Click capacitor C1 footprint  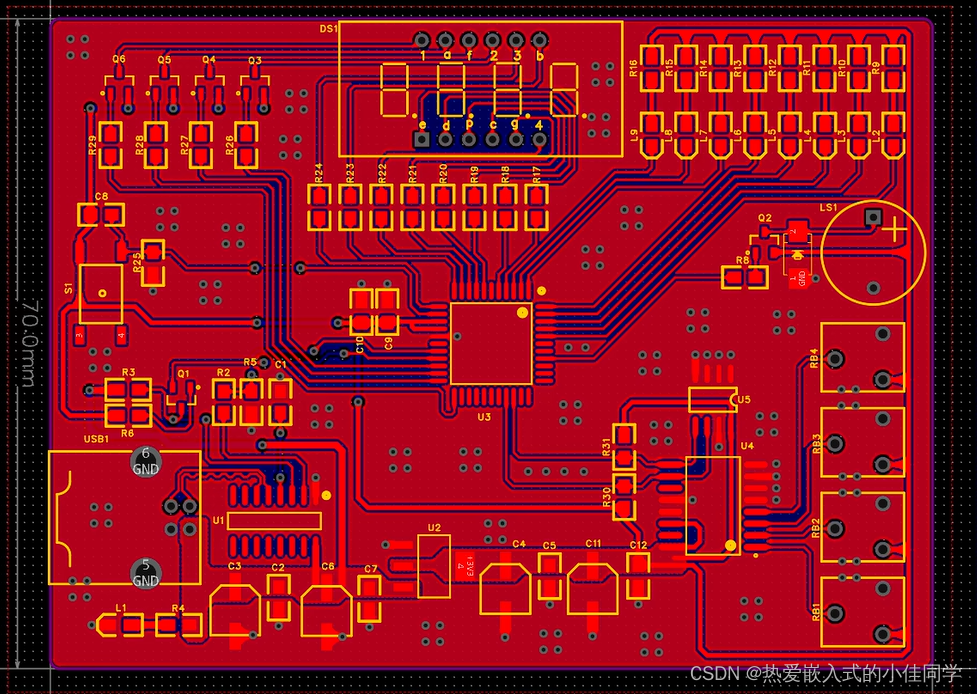tap(280, 402)
